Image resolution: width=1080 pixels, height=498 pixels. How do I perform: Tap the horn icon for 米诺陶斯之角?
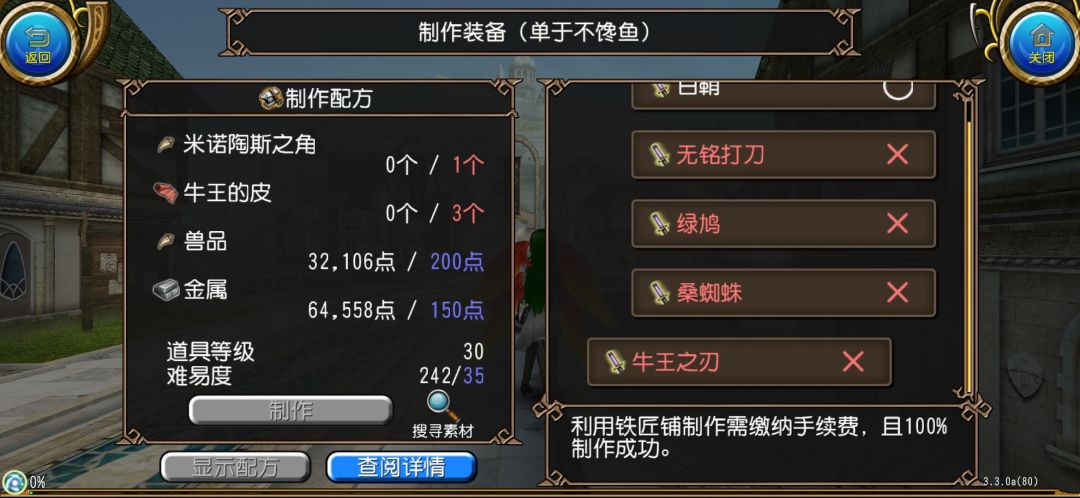coord(166,145)
